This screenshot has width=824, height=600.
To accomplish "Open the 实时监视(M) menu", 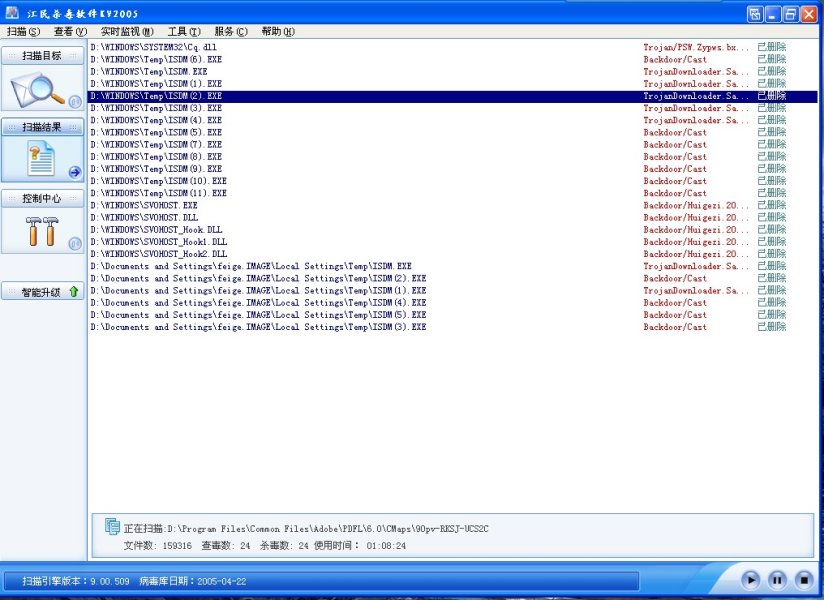I will tap(127, 32).
